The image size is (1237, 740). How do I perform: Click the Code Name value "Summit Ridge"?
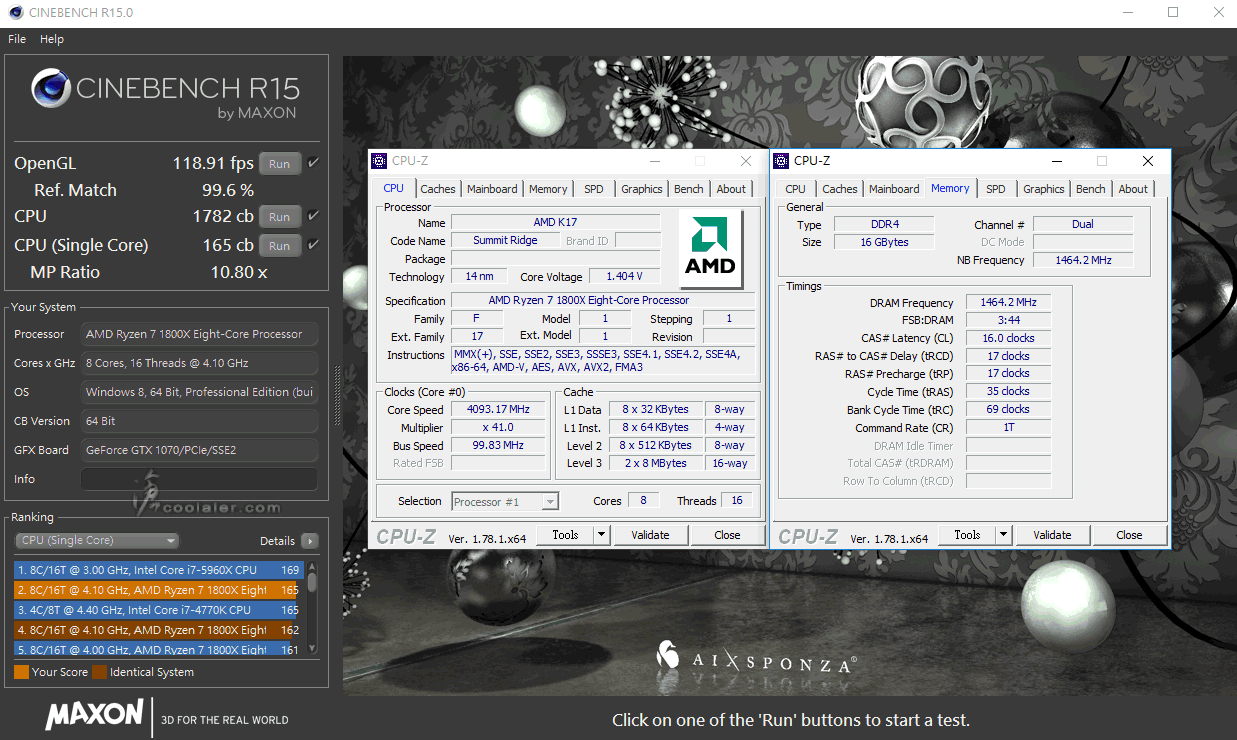click(x=505, y=240)
